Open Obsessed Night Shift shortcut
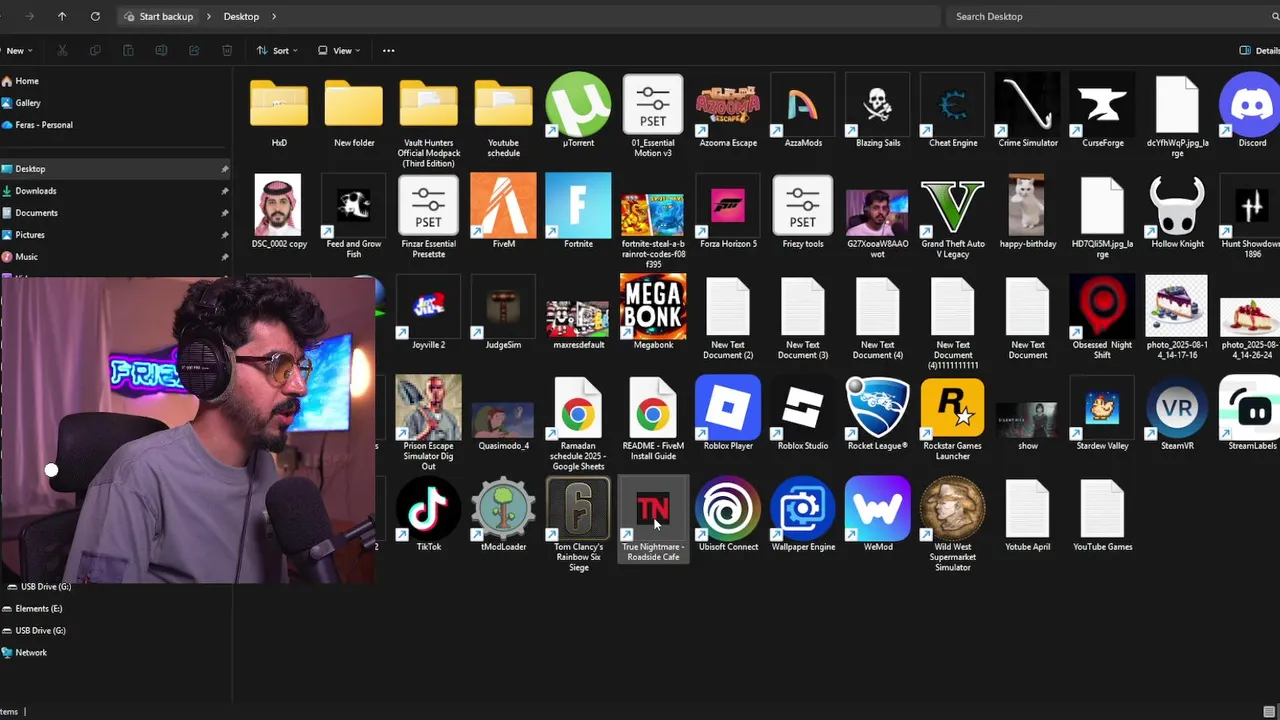The width and height of the screenshot is (1280, 720). click(1103, 318)
